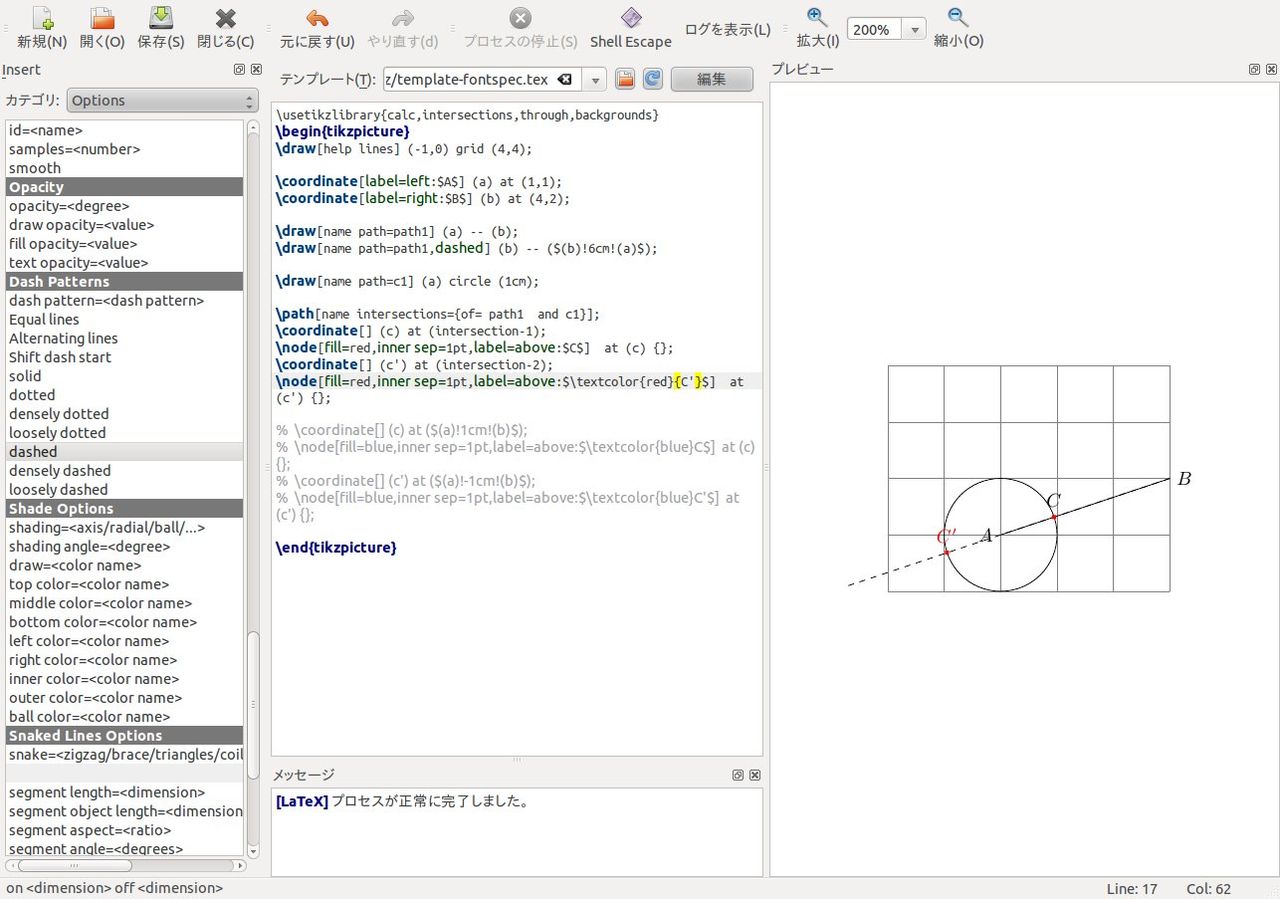This screenshot has width=1280, height=899.
Task: Insert draw opacity=<value> option
Action: click(125, 225)
